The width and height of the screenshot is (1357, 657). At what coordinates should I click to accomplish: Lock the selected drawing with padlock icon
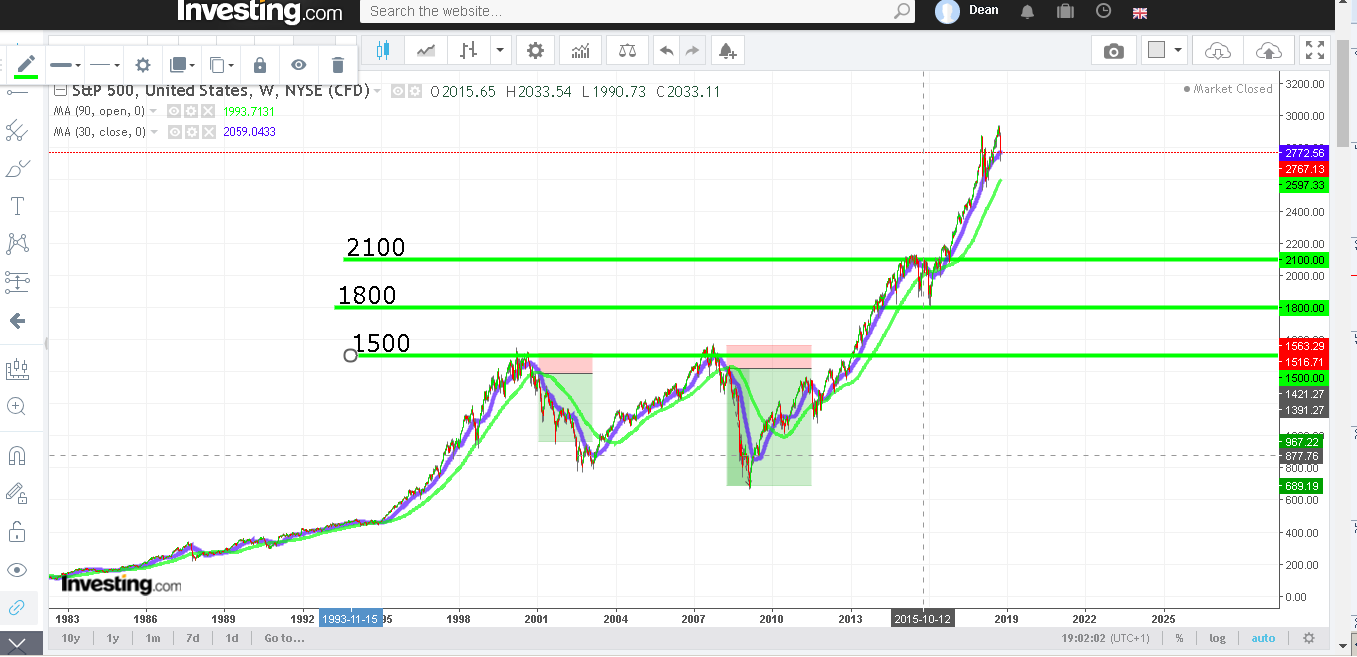260,65
